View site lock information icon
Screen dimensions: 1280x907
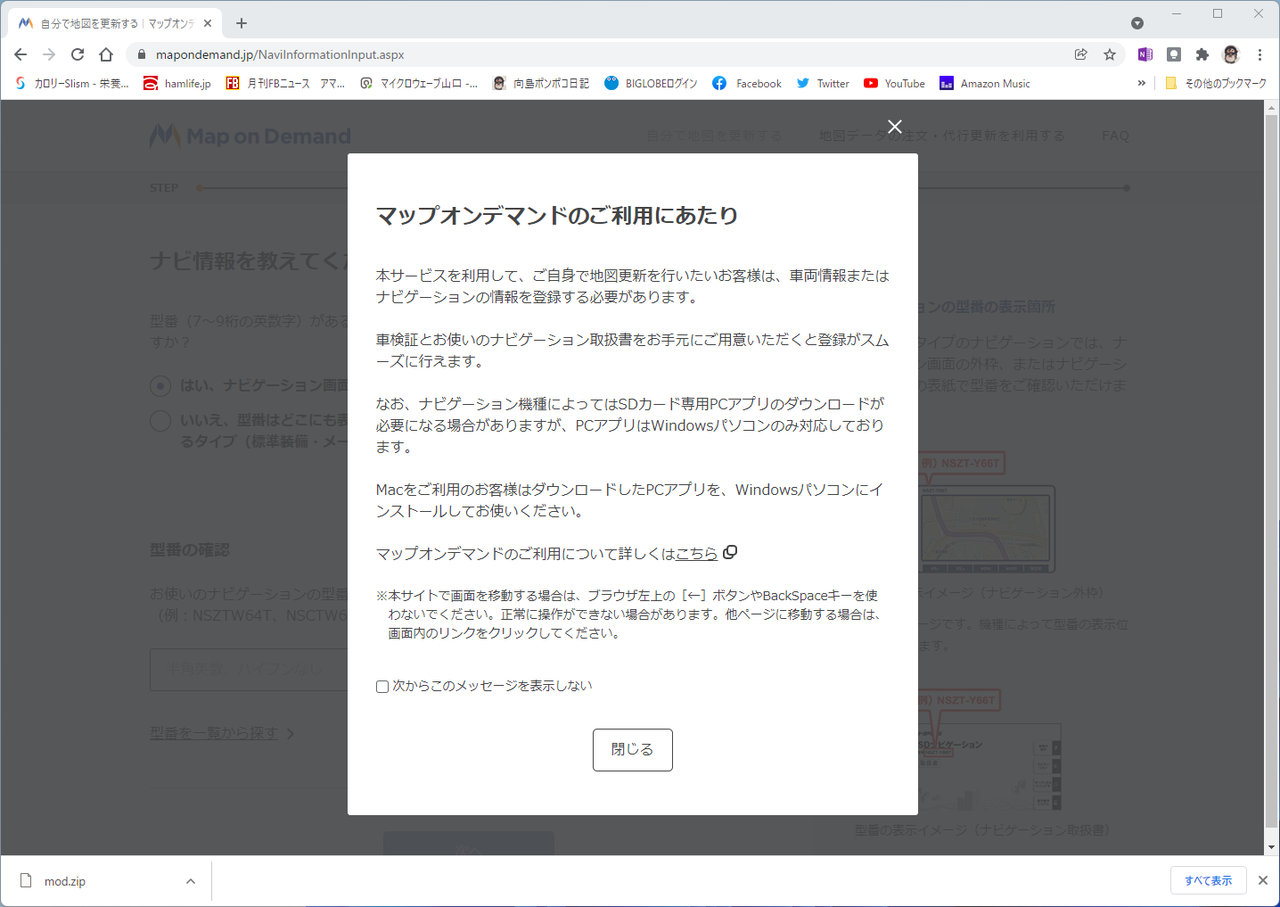(x=140, y=55)
